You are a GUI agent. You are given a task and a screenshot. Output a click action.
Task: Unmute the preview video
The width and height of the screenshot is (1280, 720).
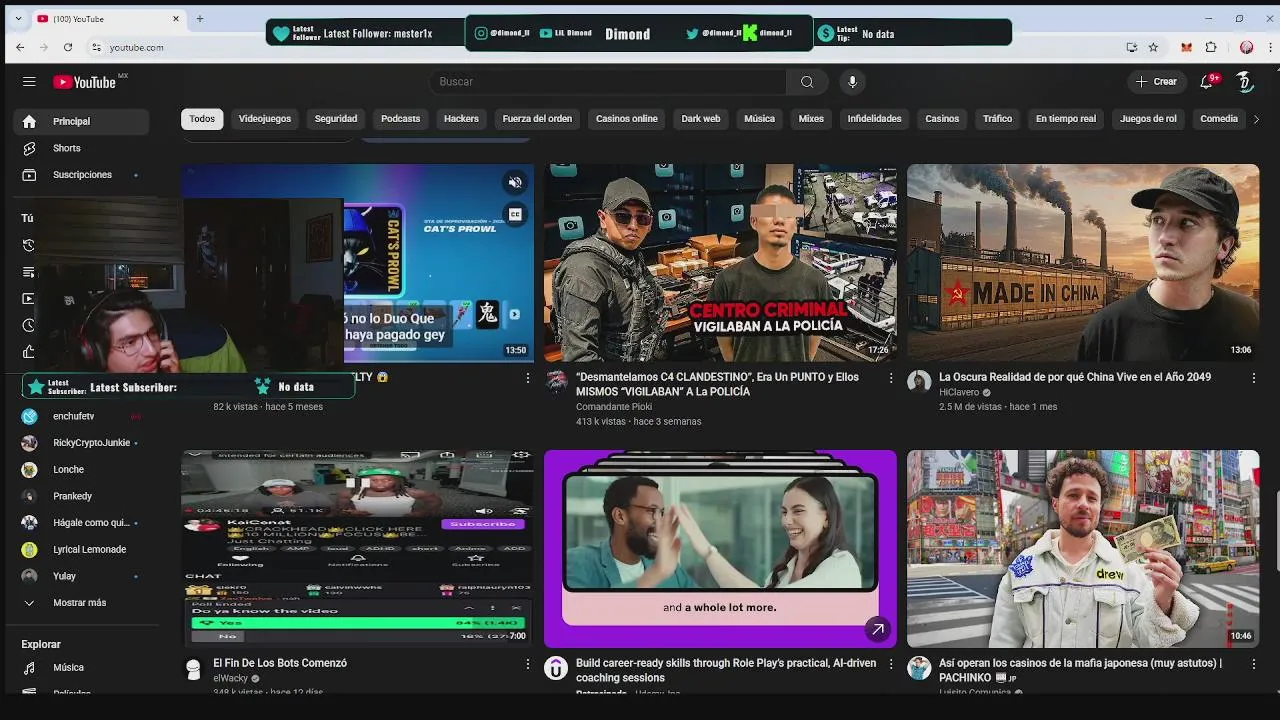tap(515, 183)
